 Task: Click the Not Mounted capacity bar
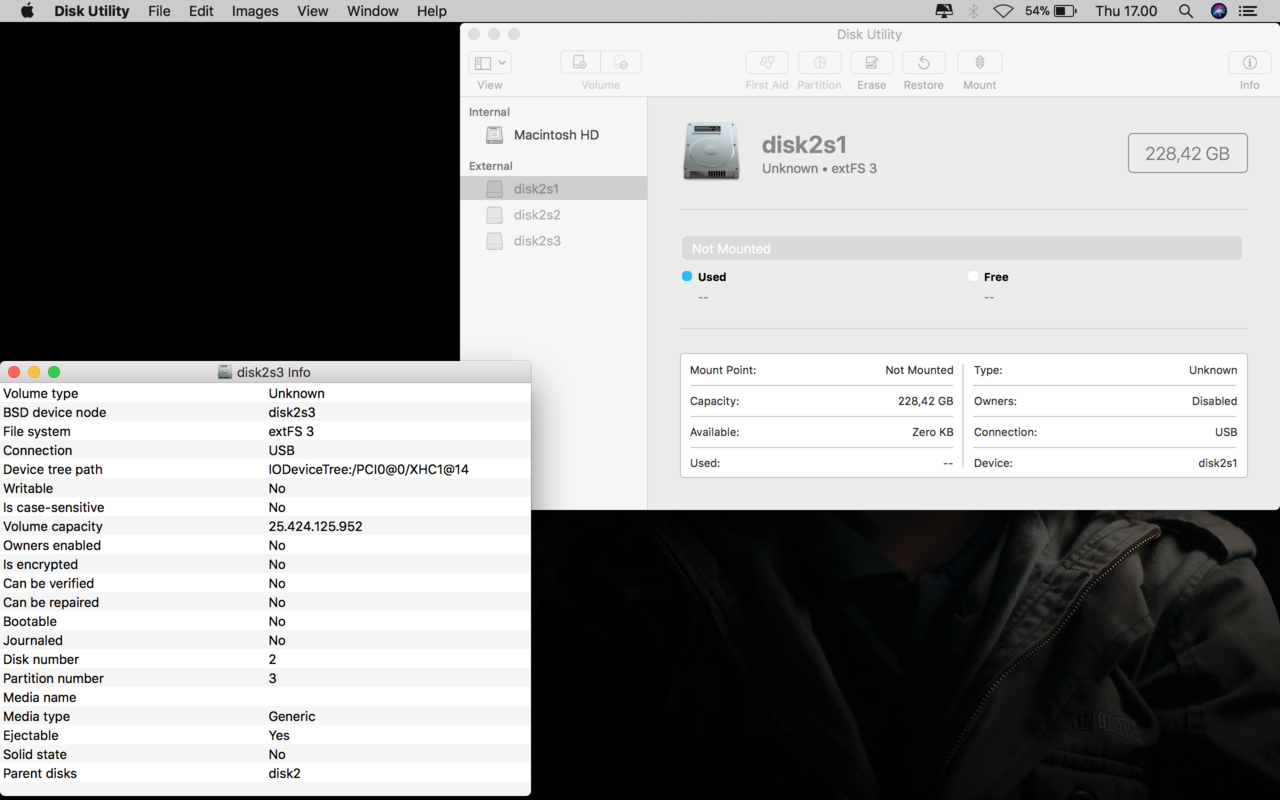click(962, 247)
